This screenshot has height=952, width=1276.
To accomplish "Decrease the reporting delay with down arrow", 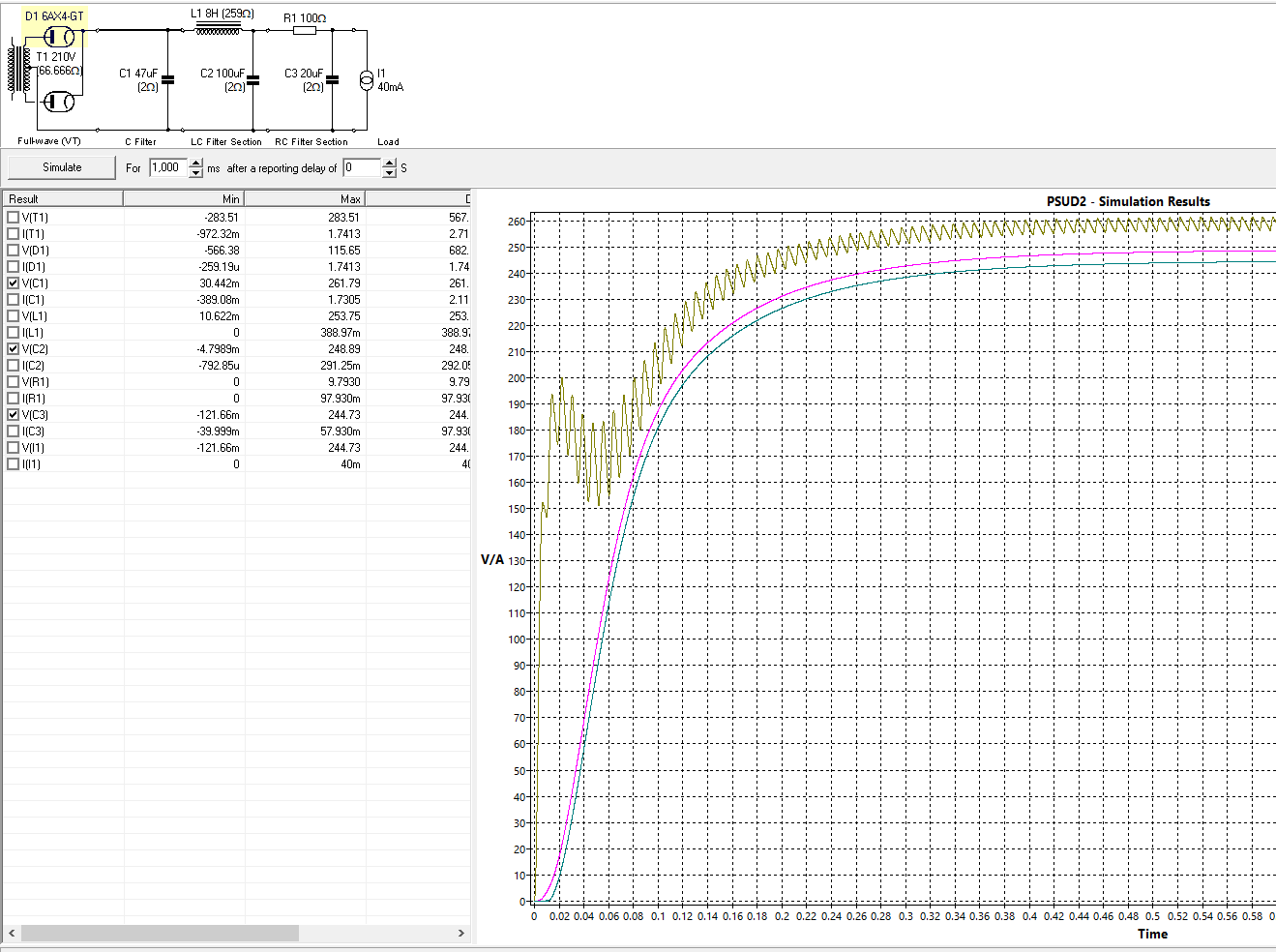I will tap(390, 173).
